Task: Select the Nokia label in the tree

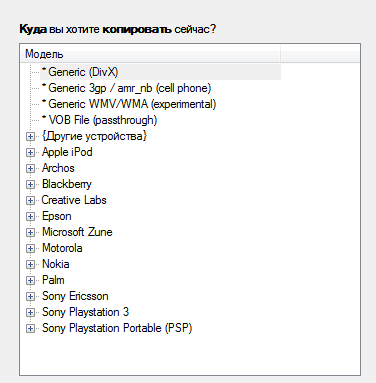Action: [56, 264]
